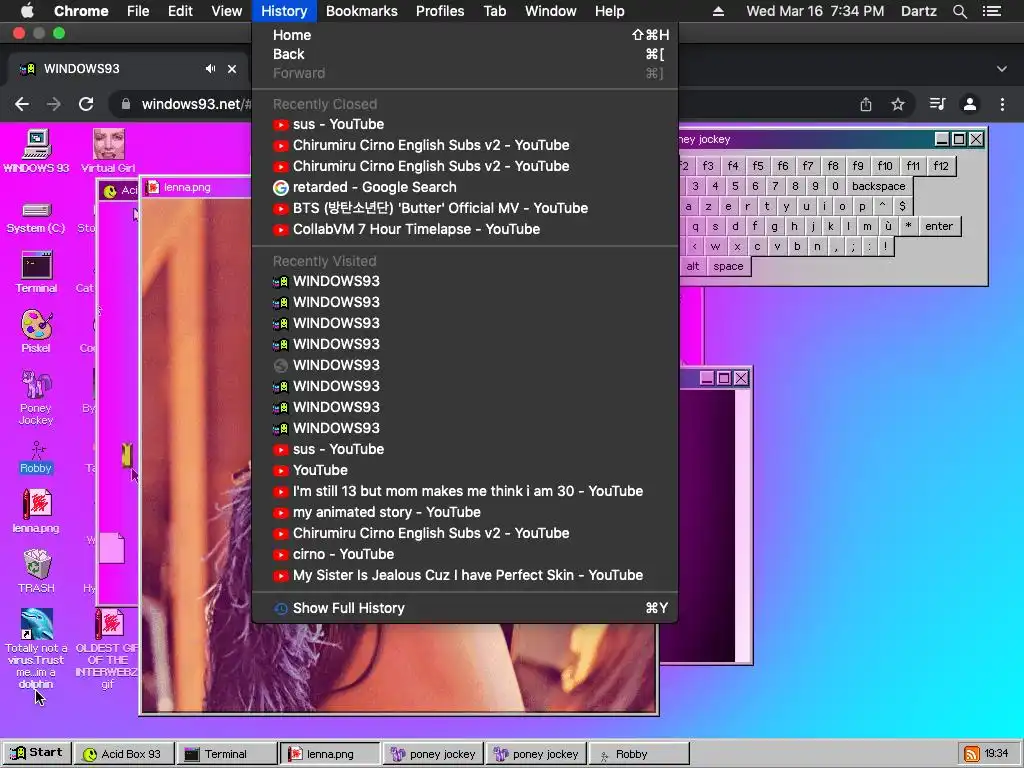Reopen 'retarded - Google Search' entry
This screenshot has width=1024, height=768.
point(465,187)
